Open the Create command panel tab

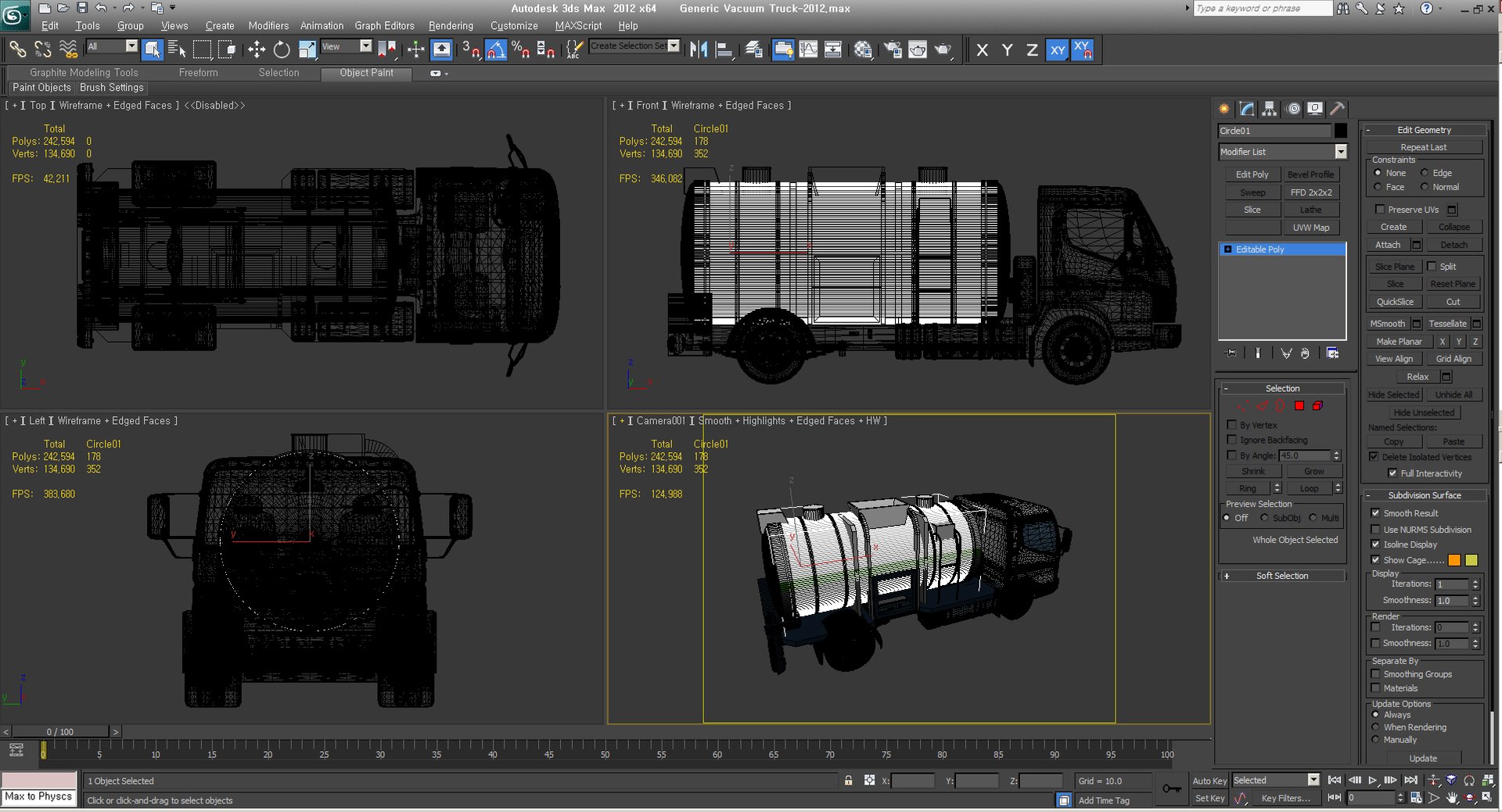tap(1224, 109)
